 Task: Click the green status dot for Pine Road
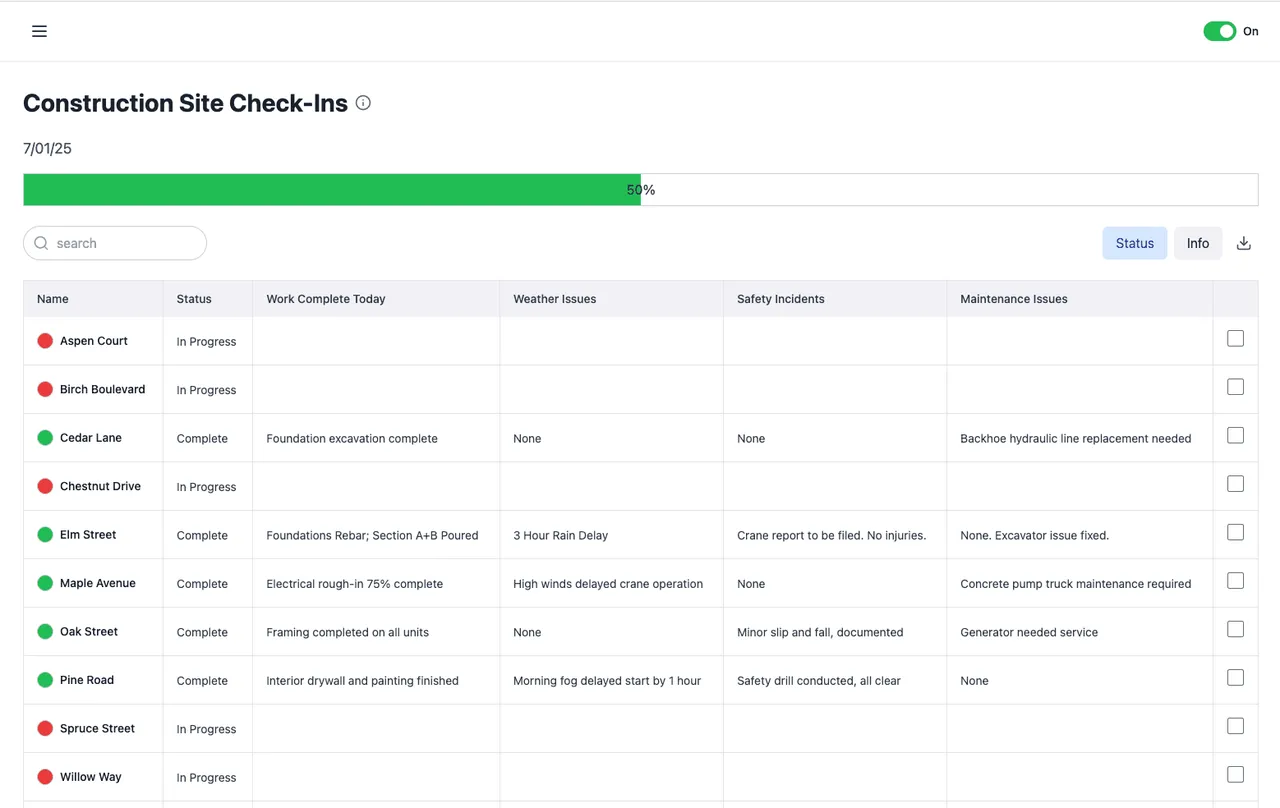click(x=45, y=680)
